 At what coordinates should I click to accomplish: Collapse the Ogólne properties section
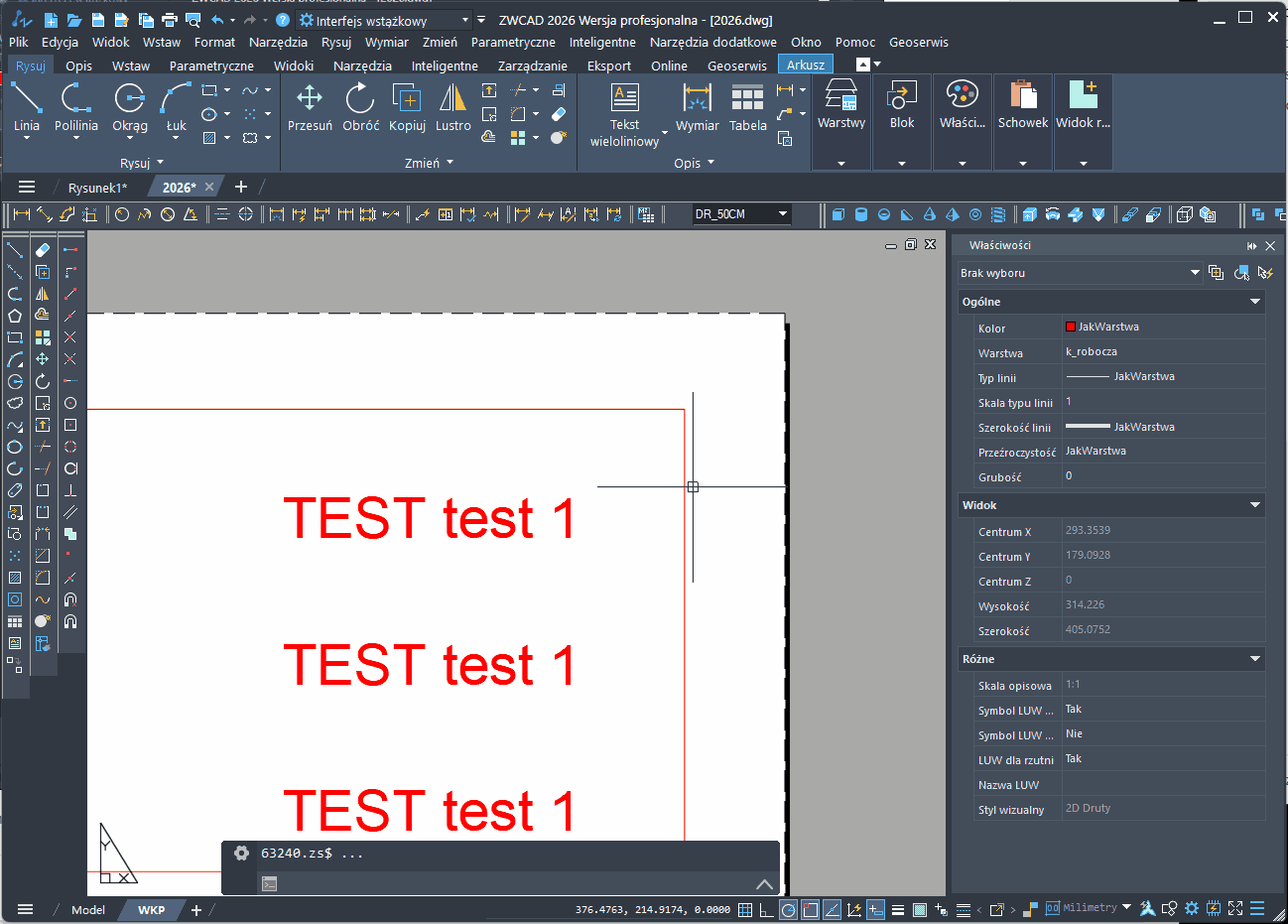[x=1255, y=302]
